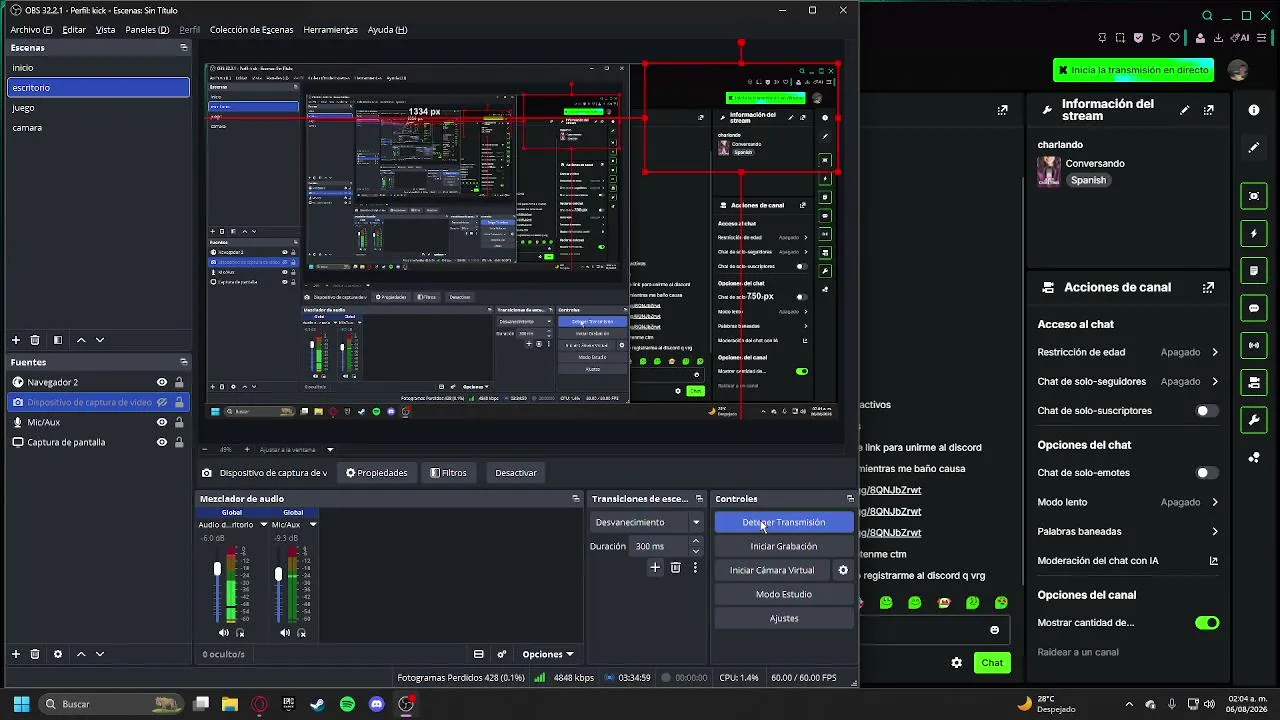Mute the Mic/Aux speaker icon in mixer
This screenshot has height=720, width=1280.
click(x=284, y=632)
